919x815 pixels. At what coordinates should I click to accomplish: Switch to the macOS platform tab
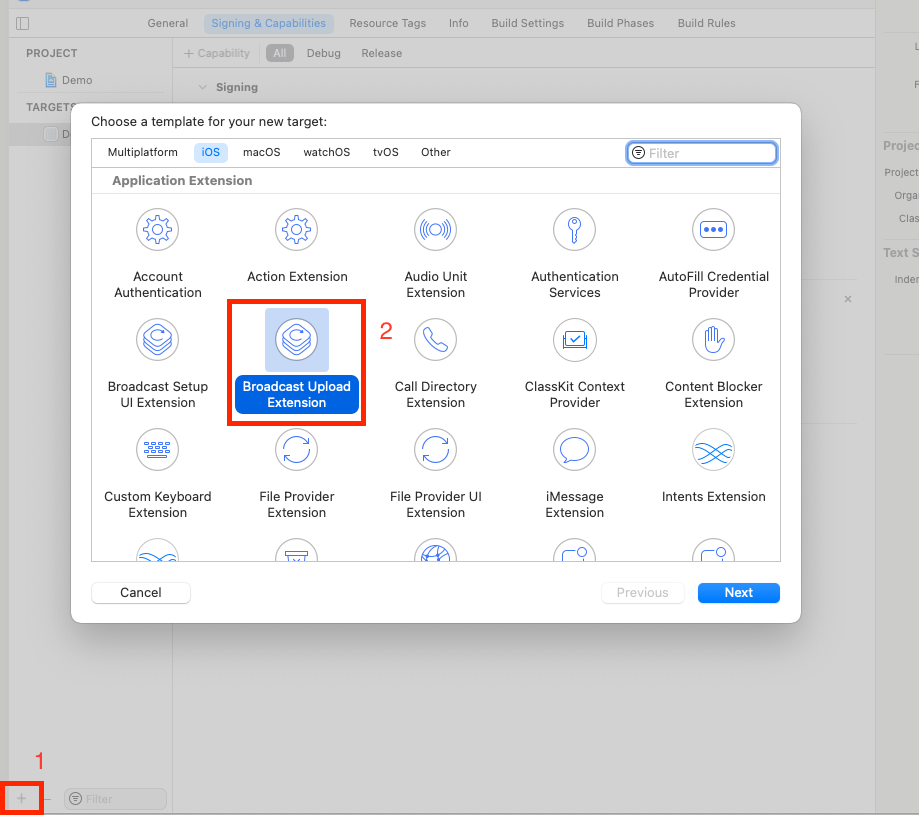pyautogui.click(x=261, y=152)
